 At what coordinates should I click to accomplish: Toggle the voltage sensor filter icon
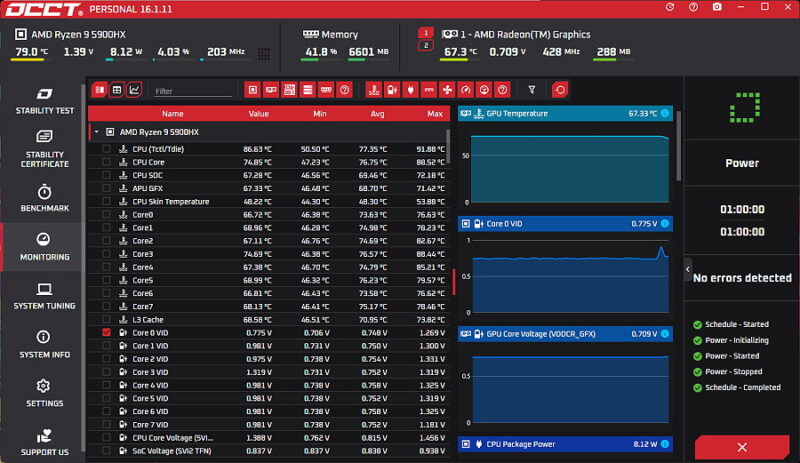[x=392, y=90]
